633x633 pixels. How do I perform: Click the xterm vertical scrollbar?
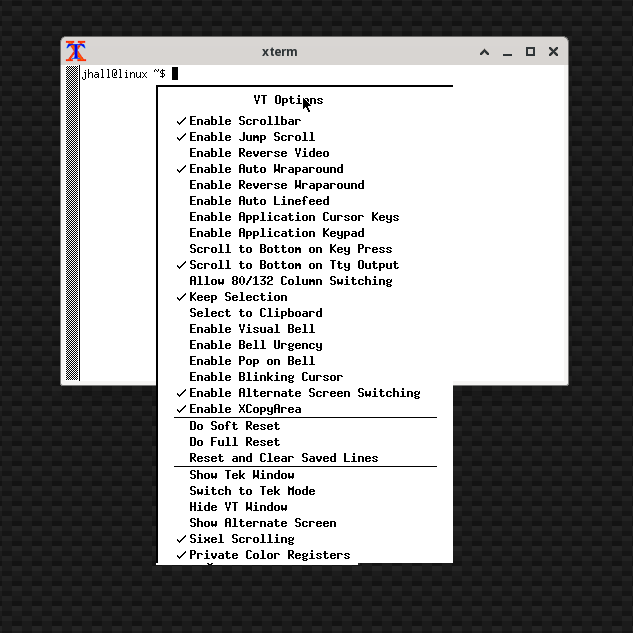pos(72,223)
